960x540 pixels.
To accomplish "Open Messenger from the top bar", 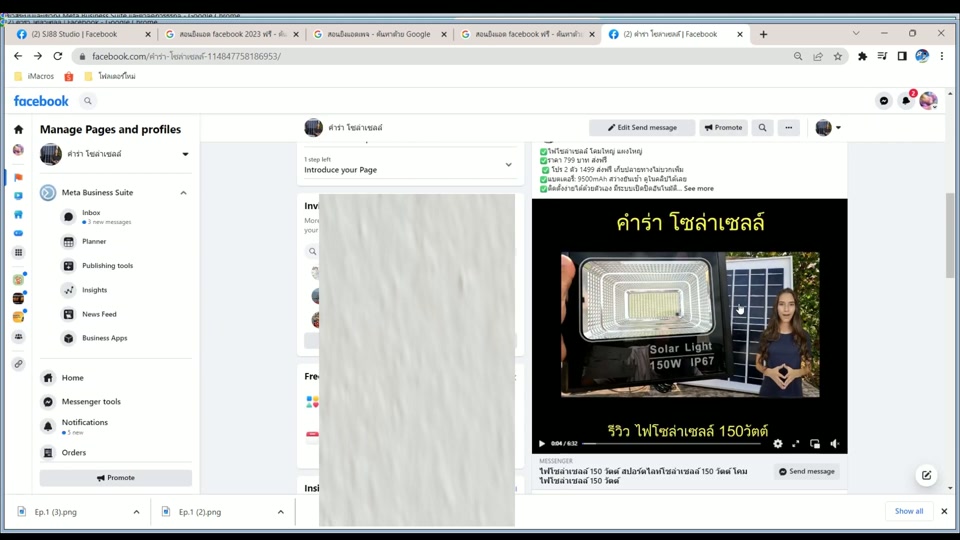I will point(884,101).
